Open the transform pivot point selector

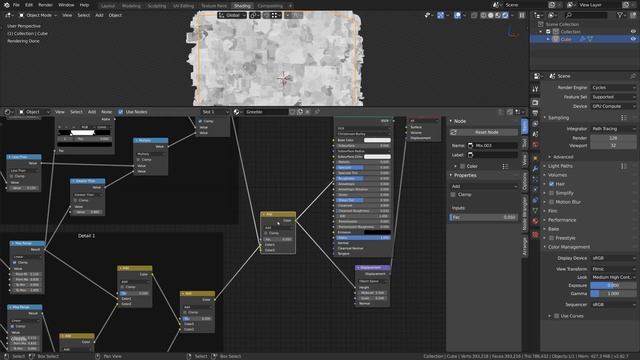tap(254, 15)
